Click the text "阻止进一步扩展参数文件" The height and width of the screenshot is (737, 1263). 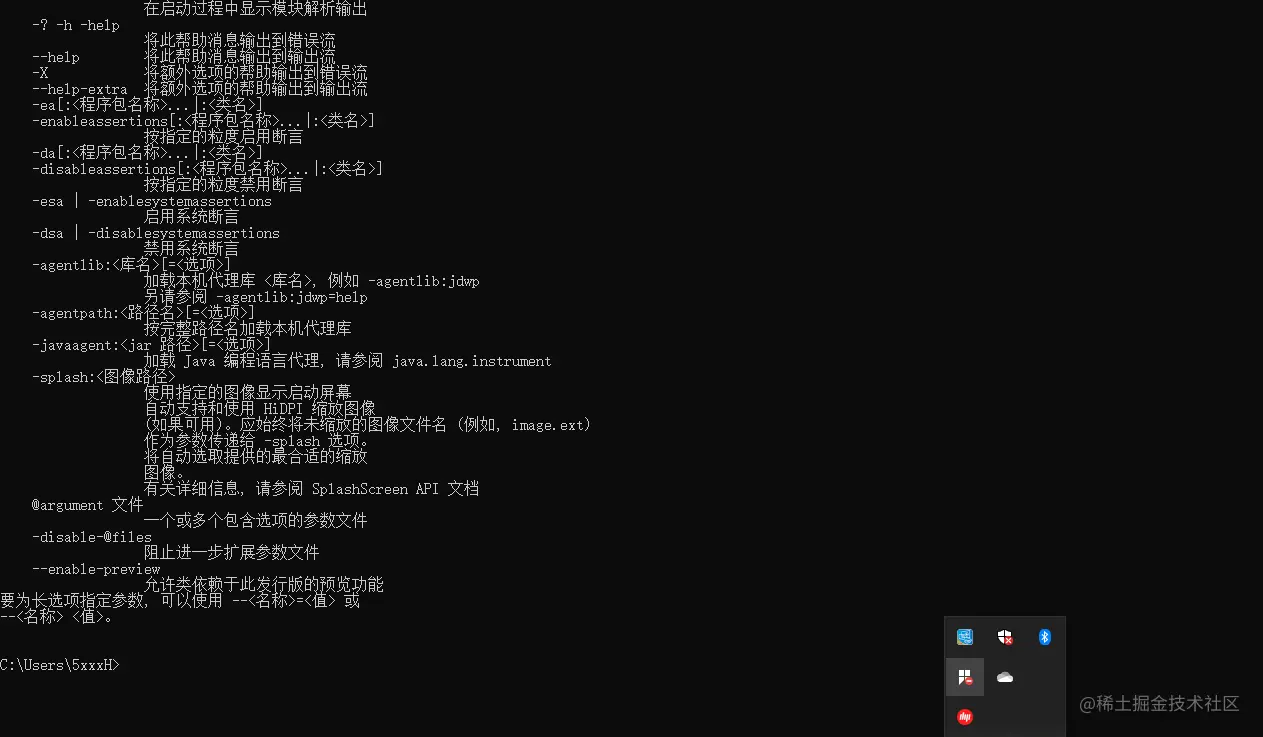(x=231, y=553)
